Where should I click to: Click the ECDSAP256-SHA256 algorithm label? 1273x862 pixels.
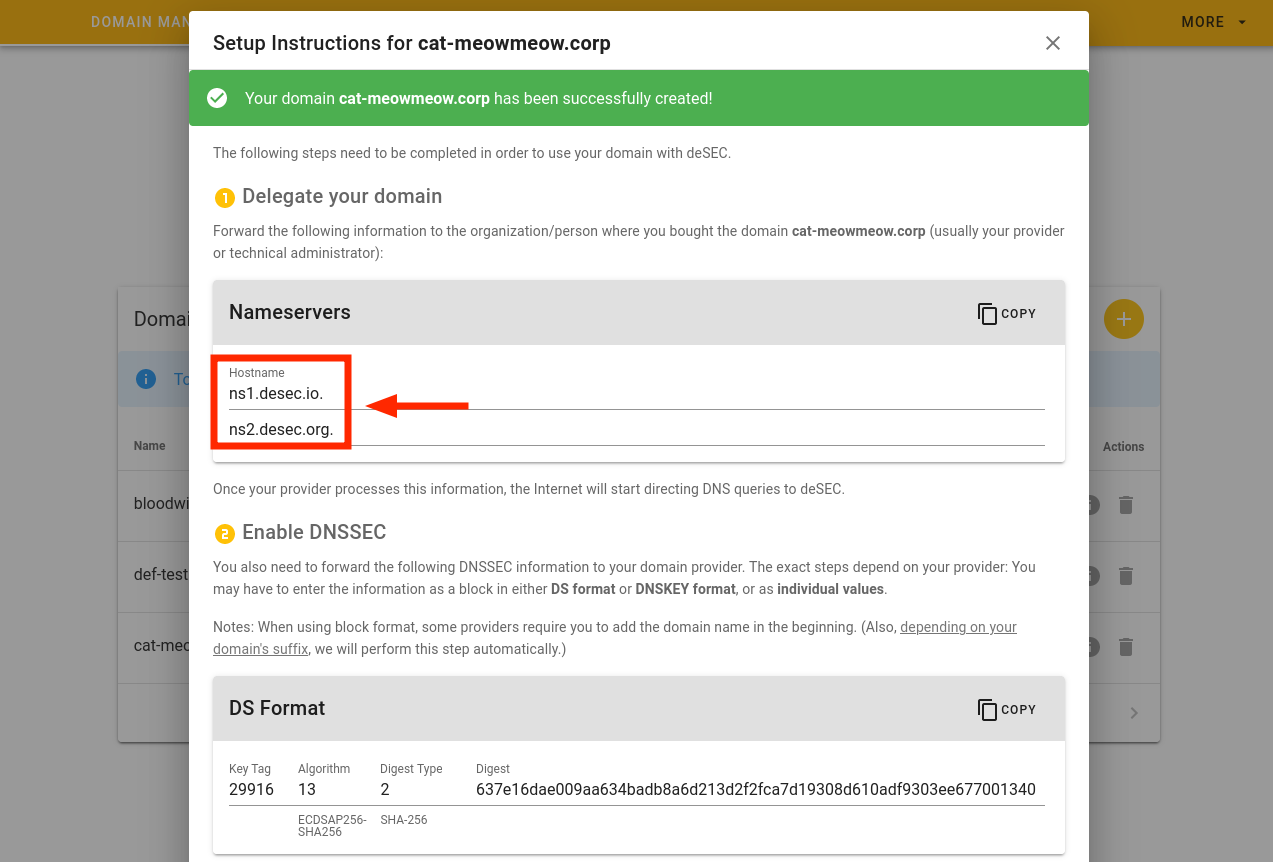[332, 826]
